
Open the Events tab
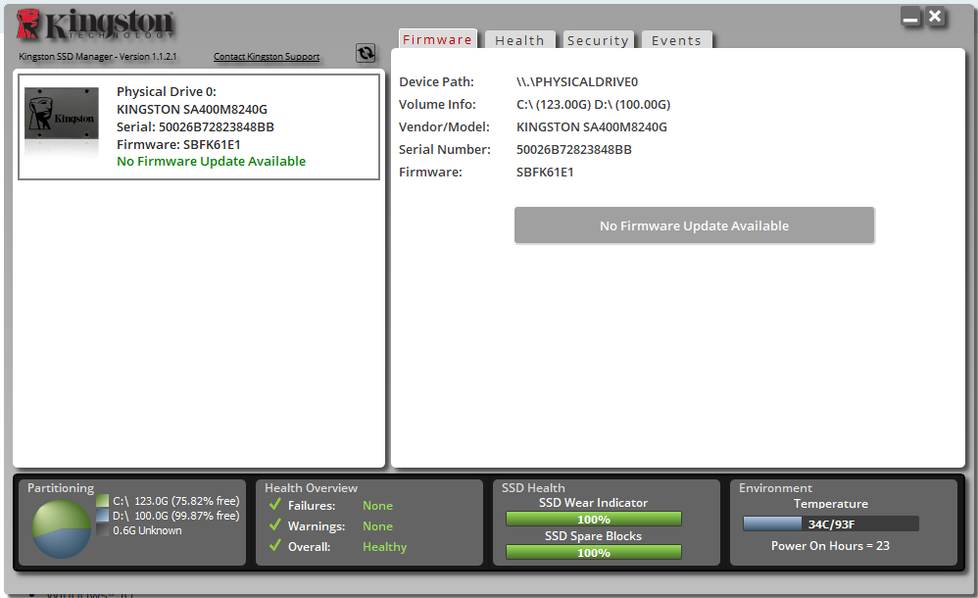point(676,41)
